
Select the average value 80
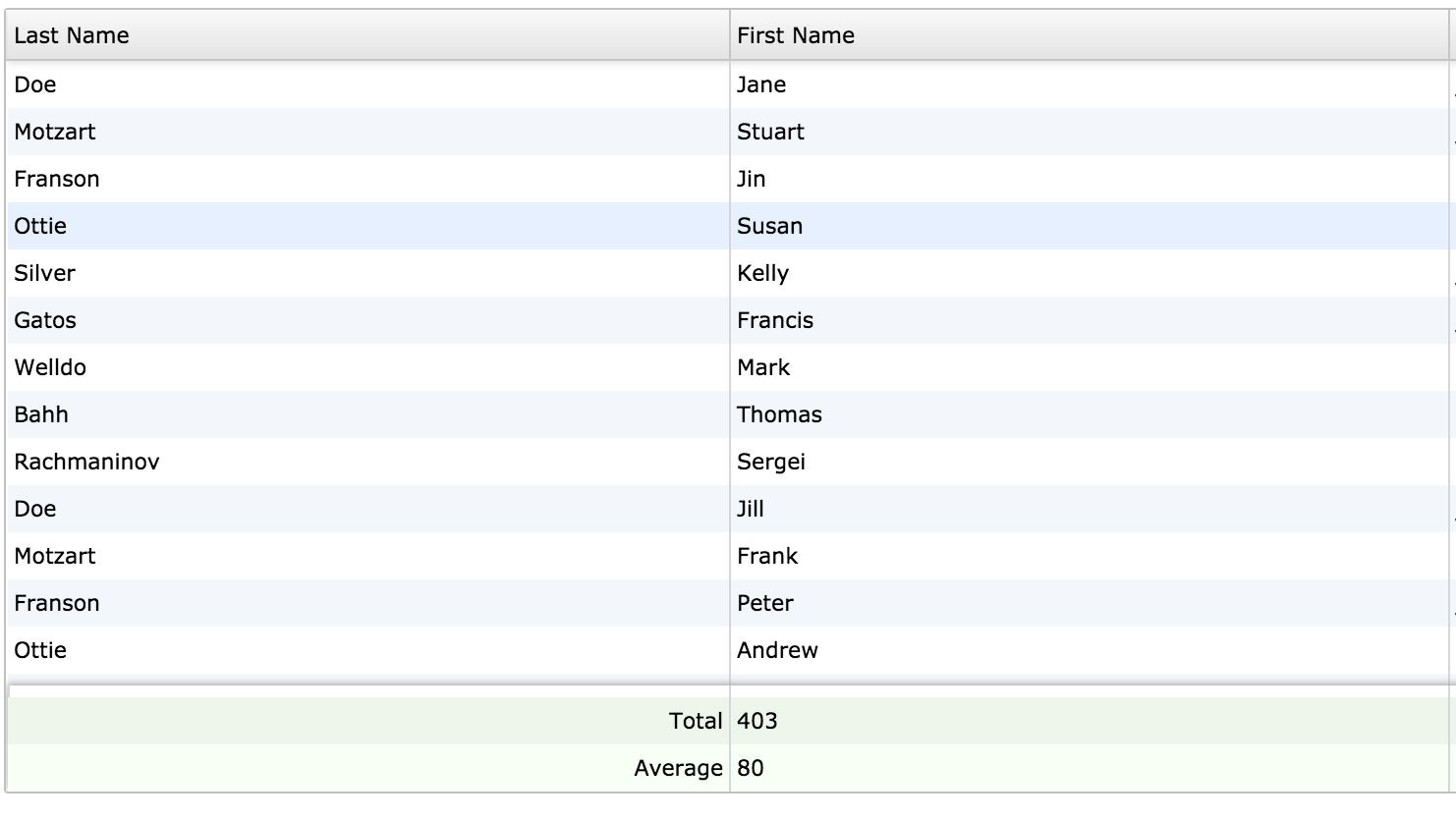click(751, 768)
